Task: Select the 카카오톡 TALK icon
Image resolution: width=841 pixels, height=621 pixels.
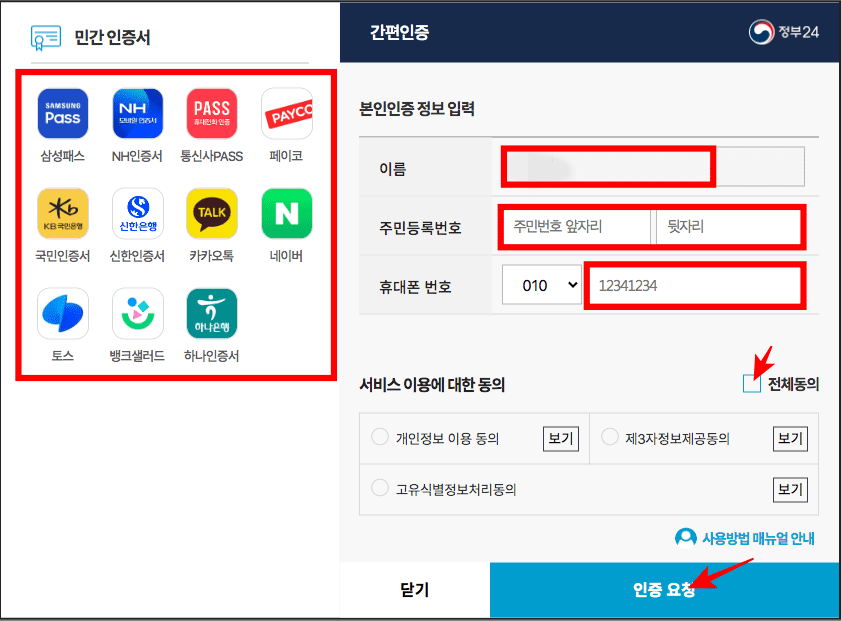Action: [212, 213]
